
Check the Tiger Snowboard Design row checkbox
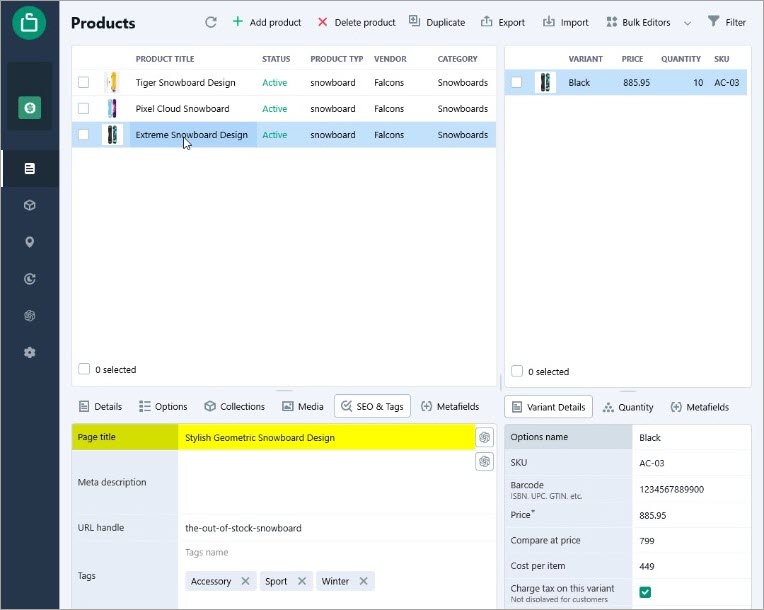84,82
